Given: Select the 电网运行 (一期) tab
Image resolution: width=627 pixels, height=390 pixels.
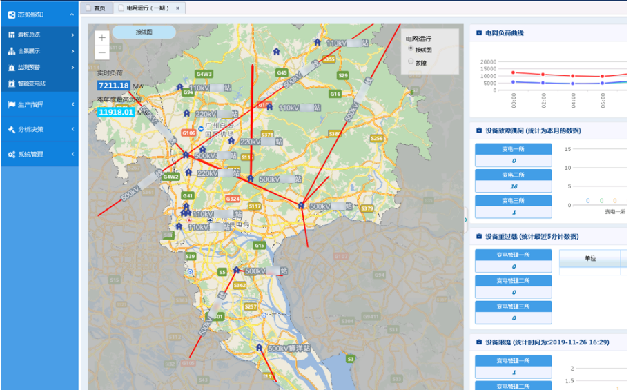Looking at the screenshot, I should tap(148, 8).
